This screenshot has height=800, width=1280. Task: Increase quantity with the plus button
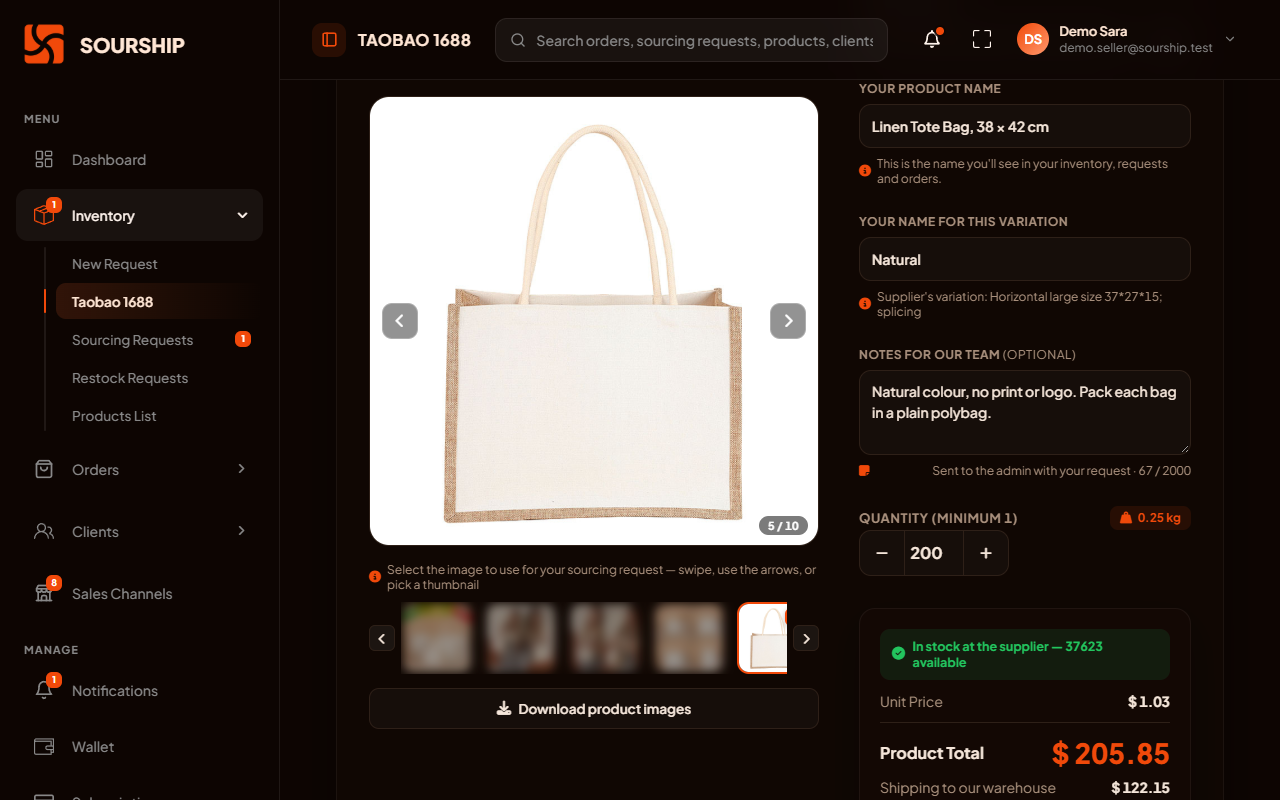(x=986, y=553)
